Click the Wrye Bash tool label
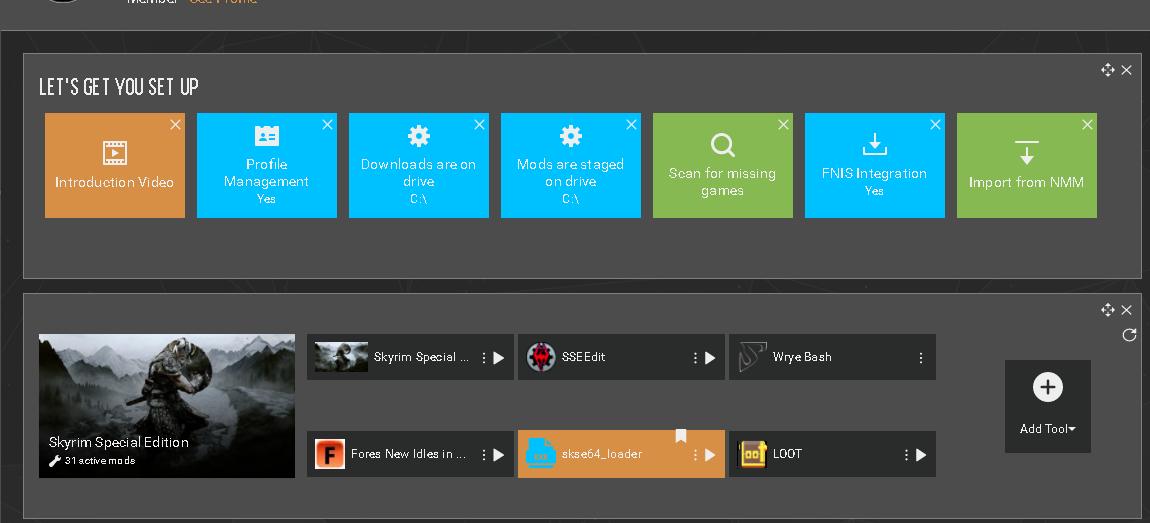This screenshot has width=1150, height=523. 802,357
